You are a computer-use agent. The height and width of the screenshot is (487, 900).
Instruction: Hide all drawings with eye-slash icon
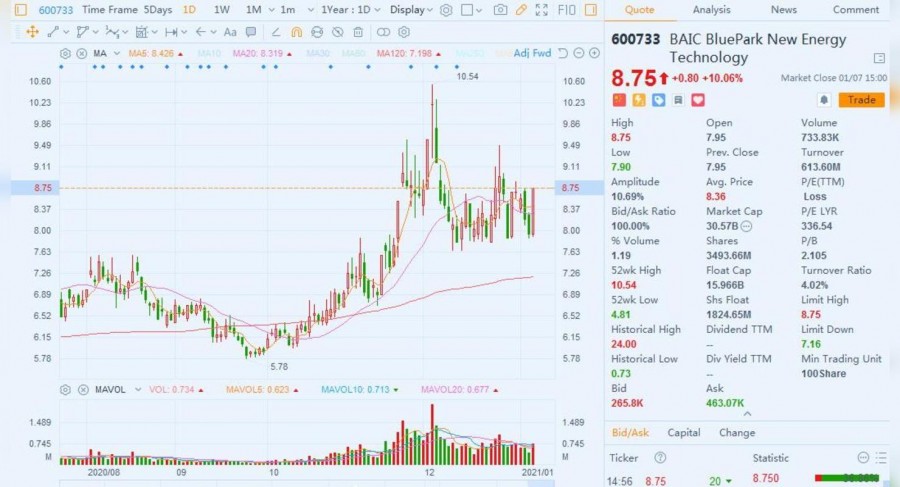click(338, 32)
